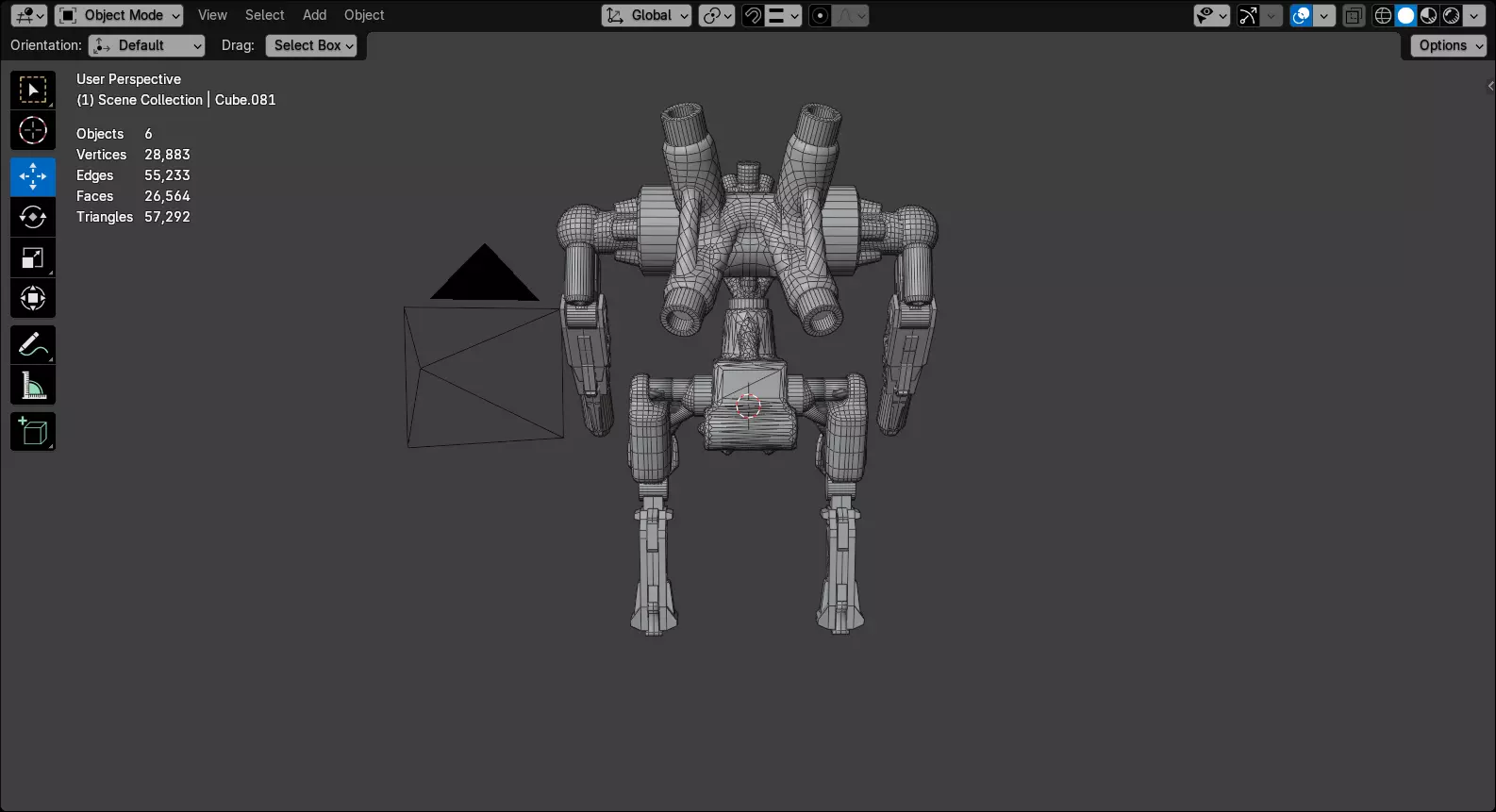Activate the 3D Cursor tool
Image resolution: width=1496 pixels, height=812 pixels.
33,130
